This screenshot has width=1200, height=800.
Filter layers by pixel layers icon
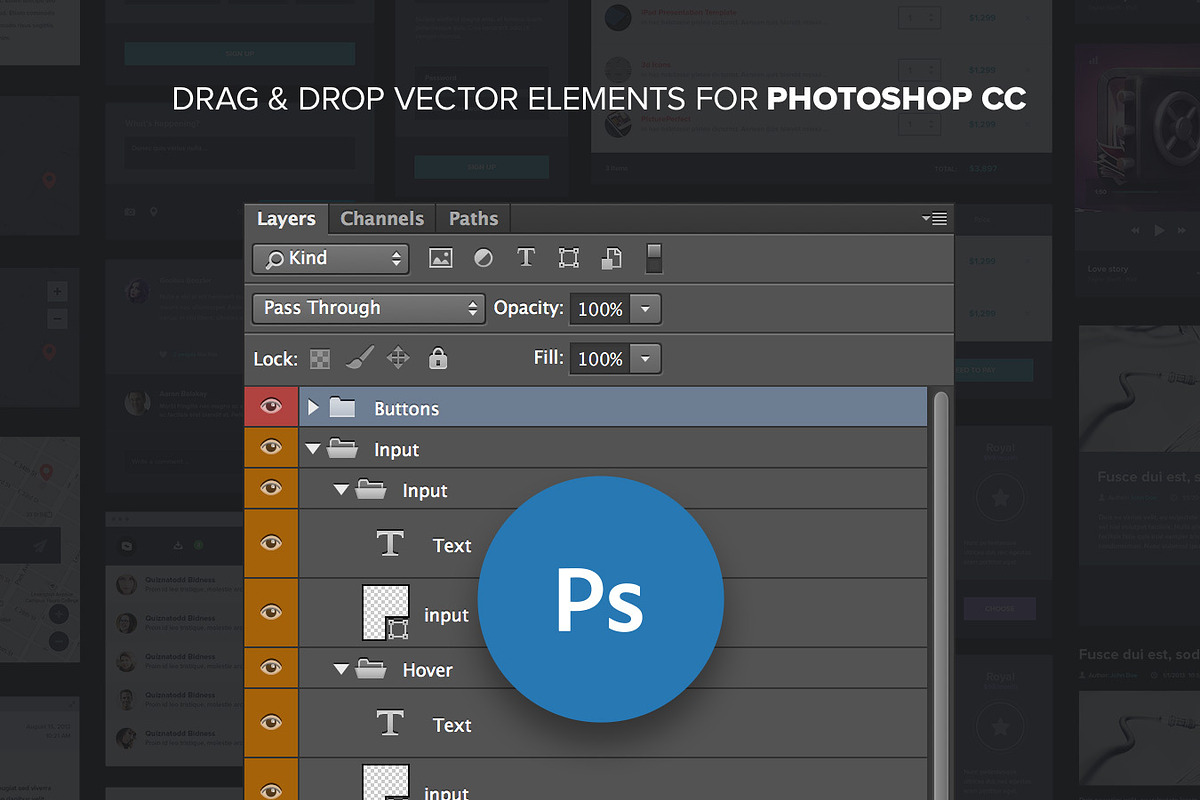[441, 258]
